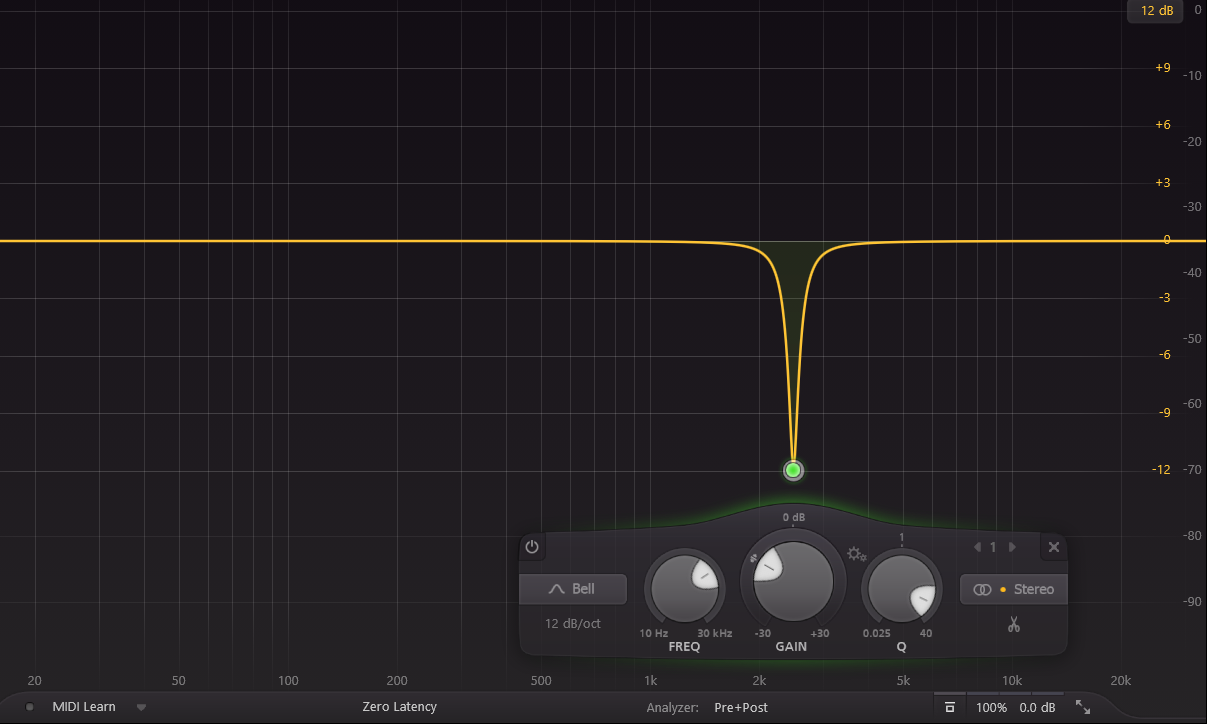
Task: Click the FREQ knob
Action: point(685,590)
